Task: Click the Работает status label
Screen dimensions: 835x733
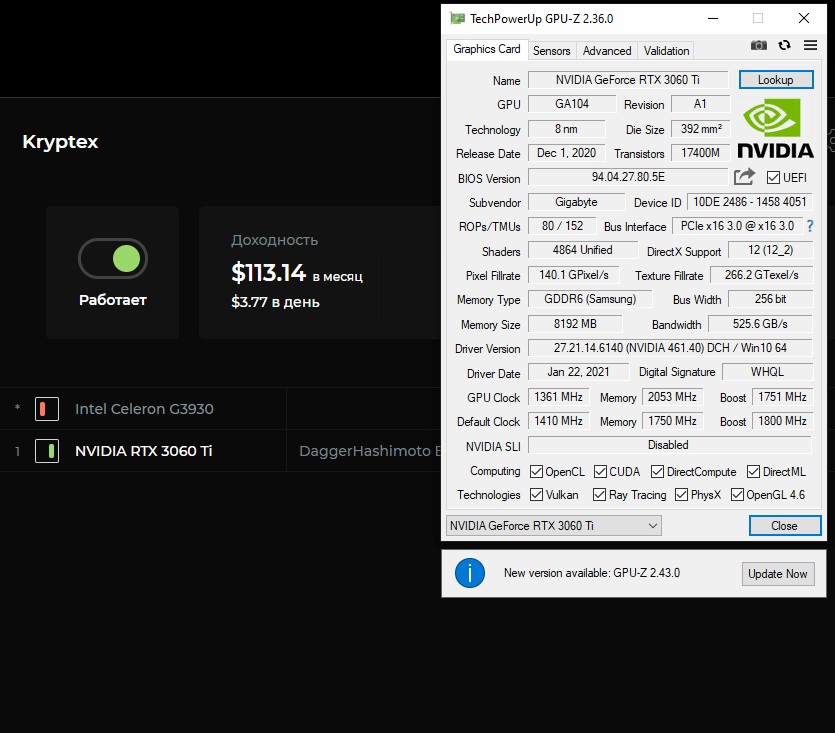Action: tap(113, 300)
